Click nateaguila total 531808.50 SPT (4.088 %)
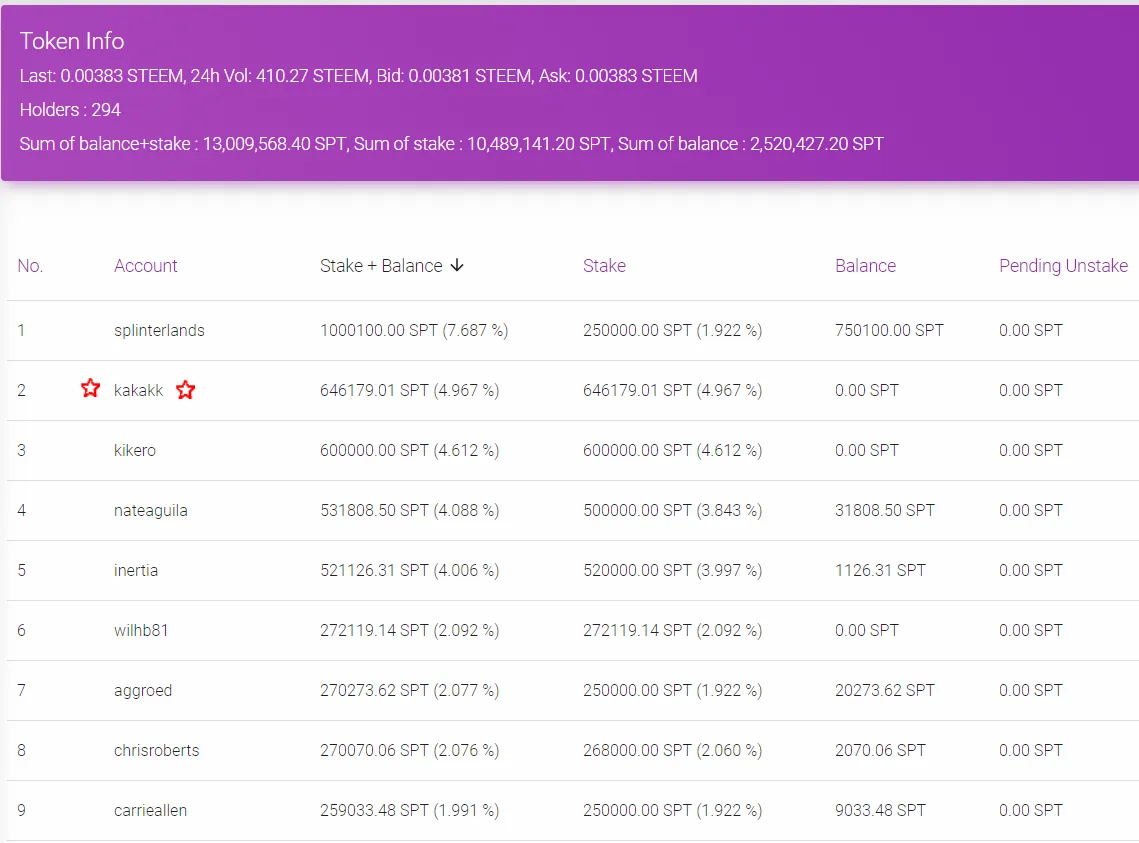 click(x=410, y=510)
